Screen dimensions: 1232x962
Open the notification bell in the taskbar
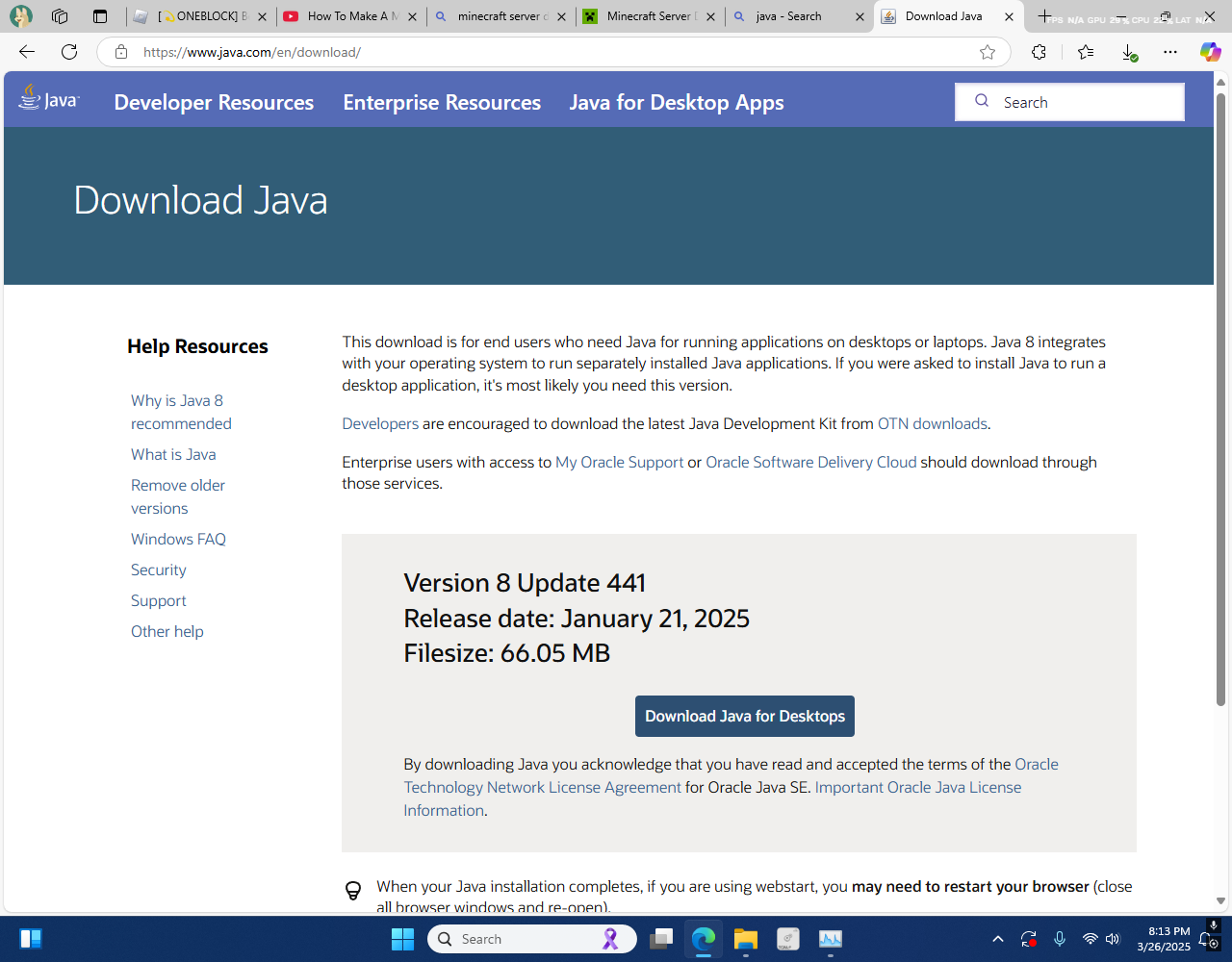point(1206,940)
